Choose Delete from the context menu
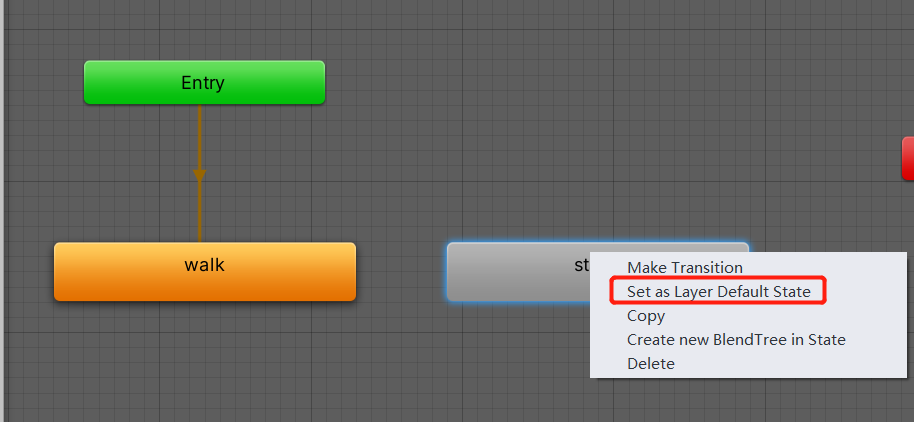This screenshot has height=422, width=914. pos(651,364)
